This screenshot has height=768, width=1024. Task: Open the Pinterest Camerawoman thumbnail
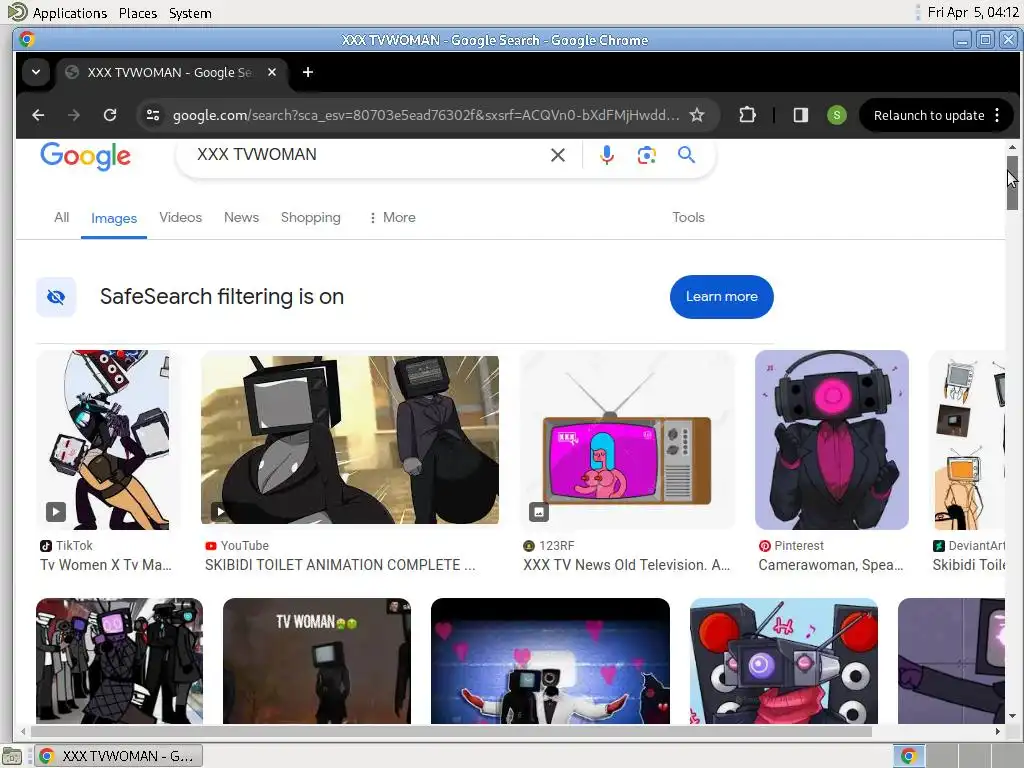tap(831, 440)
